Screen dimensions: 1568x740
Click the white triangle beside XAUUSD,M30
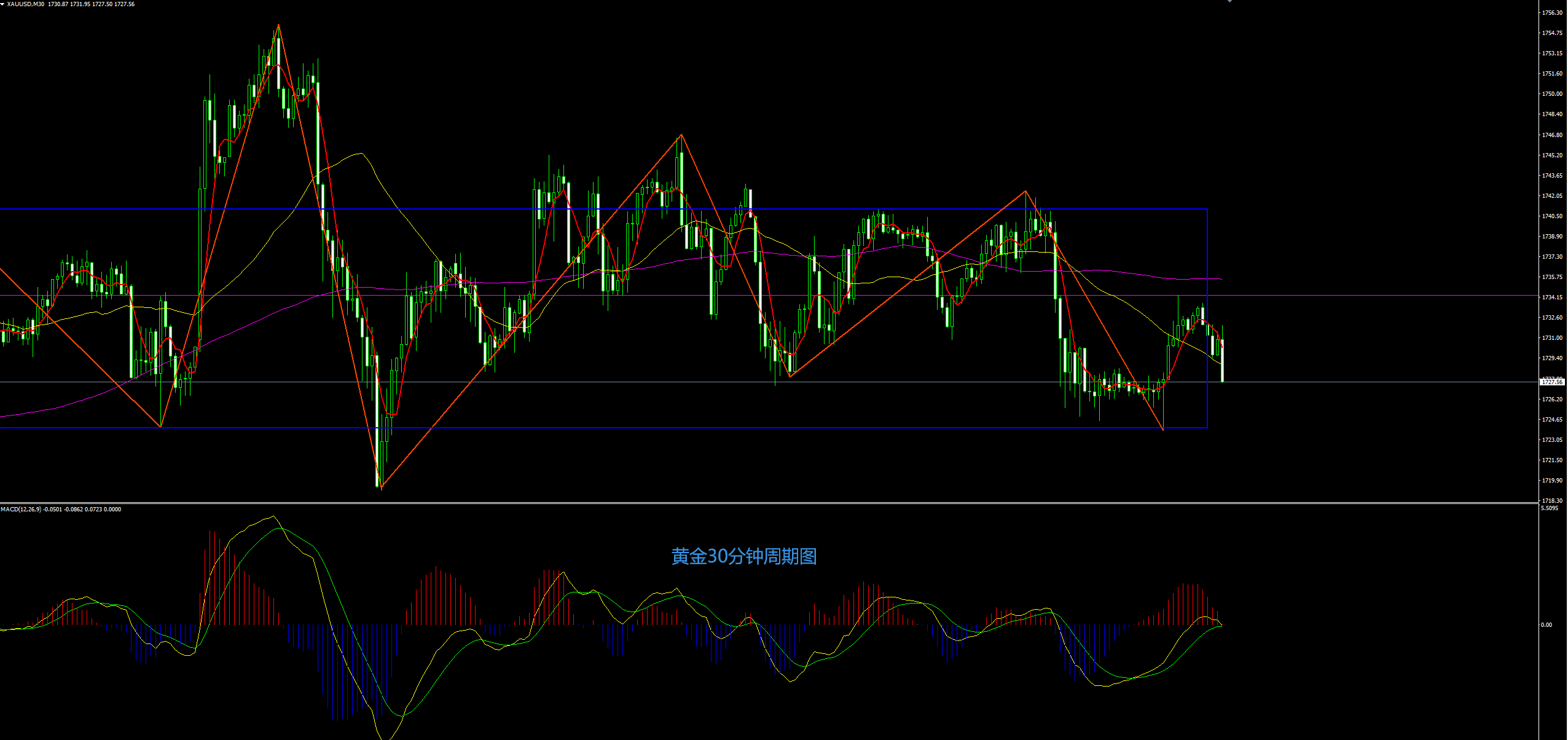click(x=2, y=4)
